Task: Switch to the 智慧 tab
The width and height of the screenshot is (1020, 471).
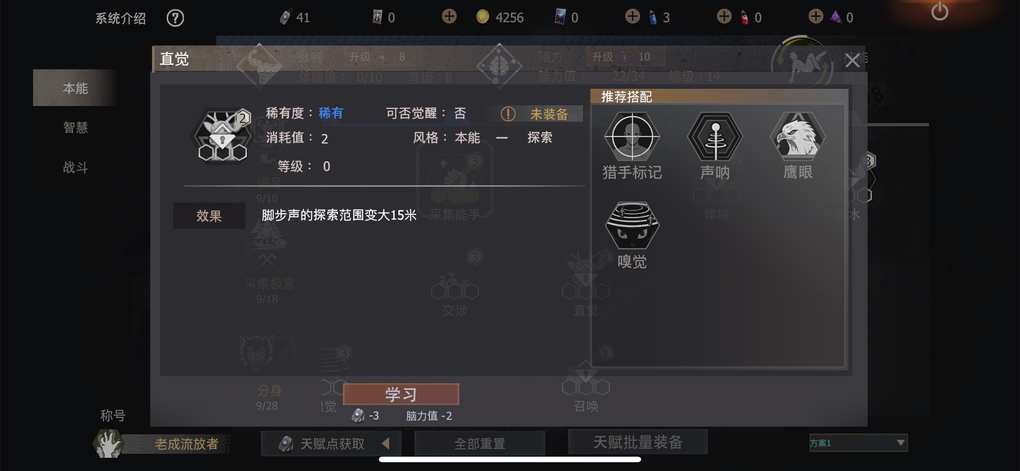Action: pyautogui.click(x=75, y=128)
